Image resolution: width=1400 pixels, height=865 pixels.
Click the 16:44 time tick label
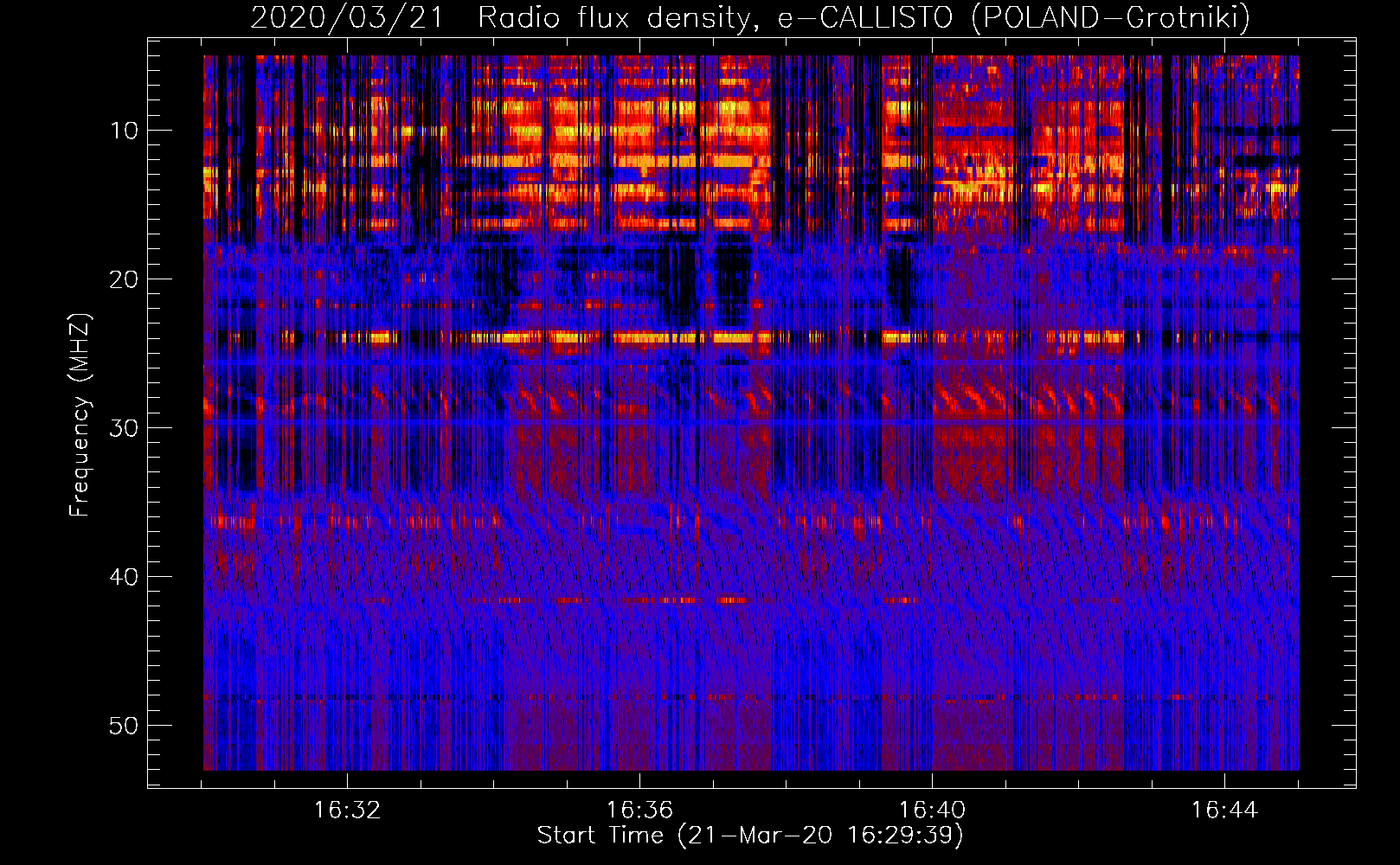click(1224, 811)
